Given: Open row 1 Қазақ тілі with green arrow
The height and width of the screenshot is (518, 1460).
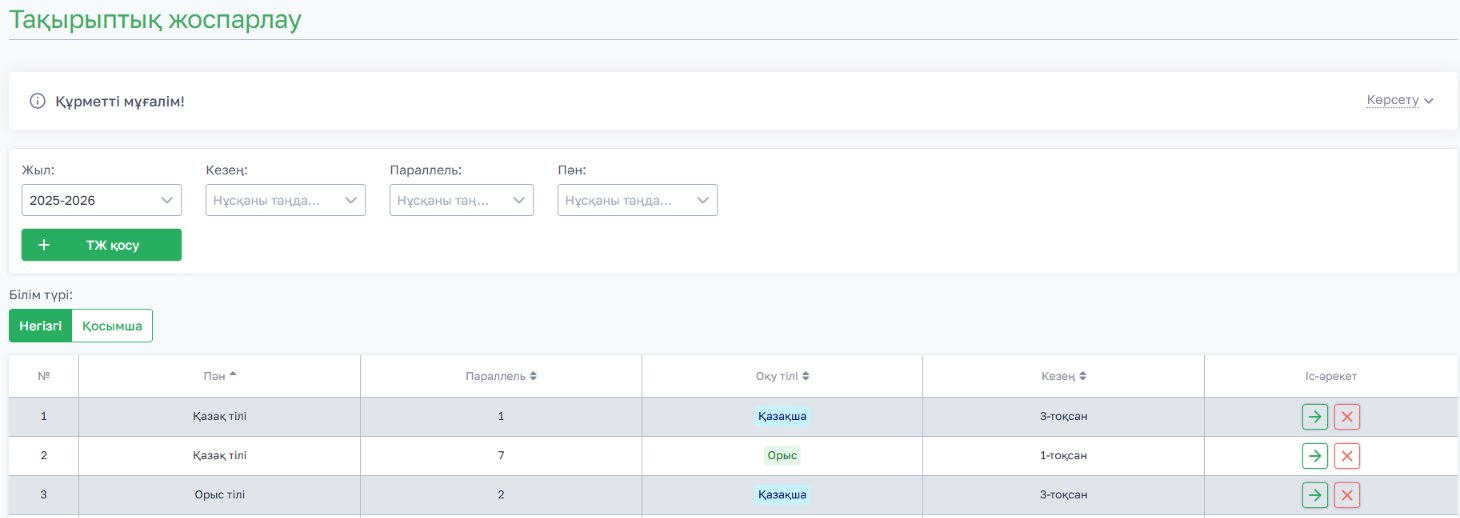Looking at the screenshot, I should 1314,416.
